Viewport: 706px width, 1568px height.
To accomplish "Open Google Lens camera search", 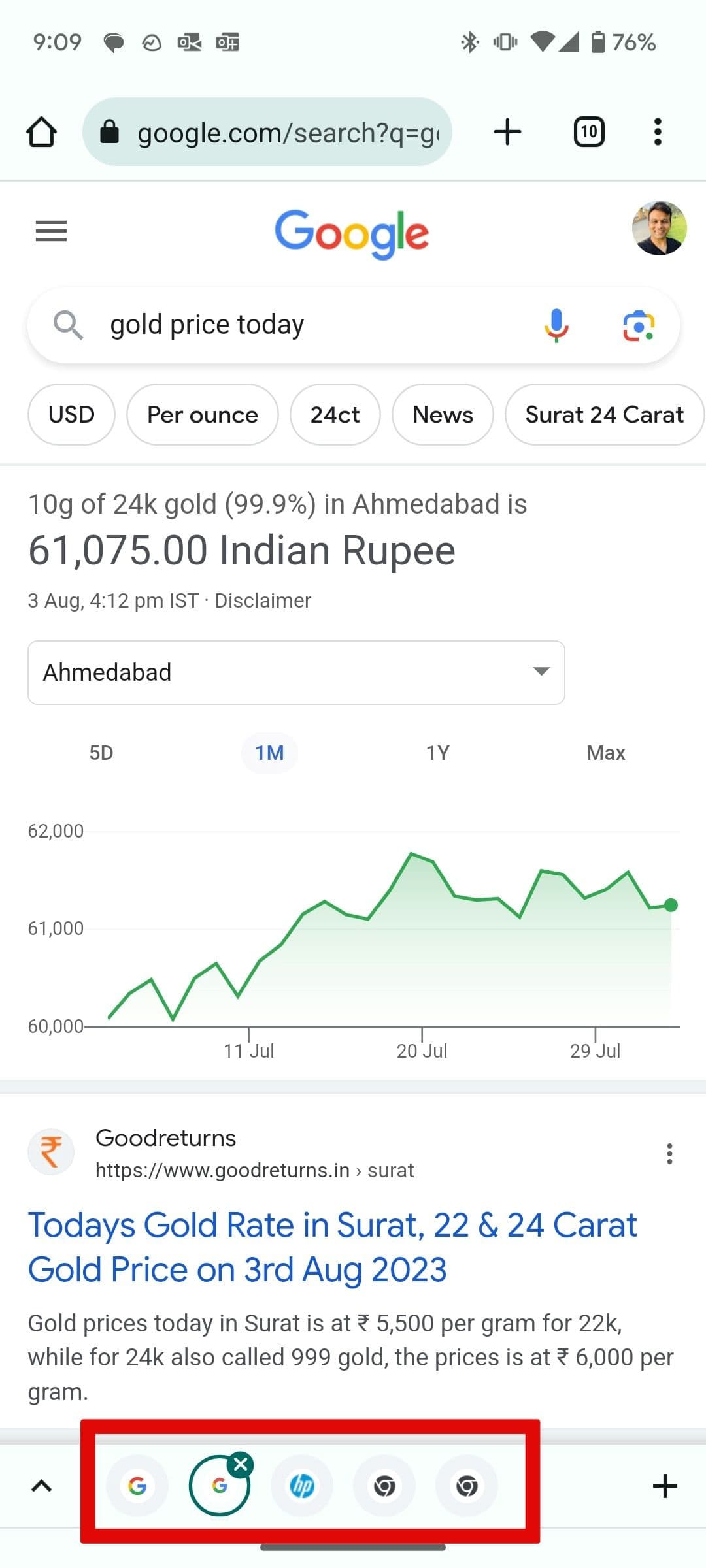I will pyautogui.click(x=638, y=325).
